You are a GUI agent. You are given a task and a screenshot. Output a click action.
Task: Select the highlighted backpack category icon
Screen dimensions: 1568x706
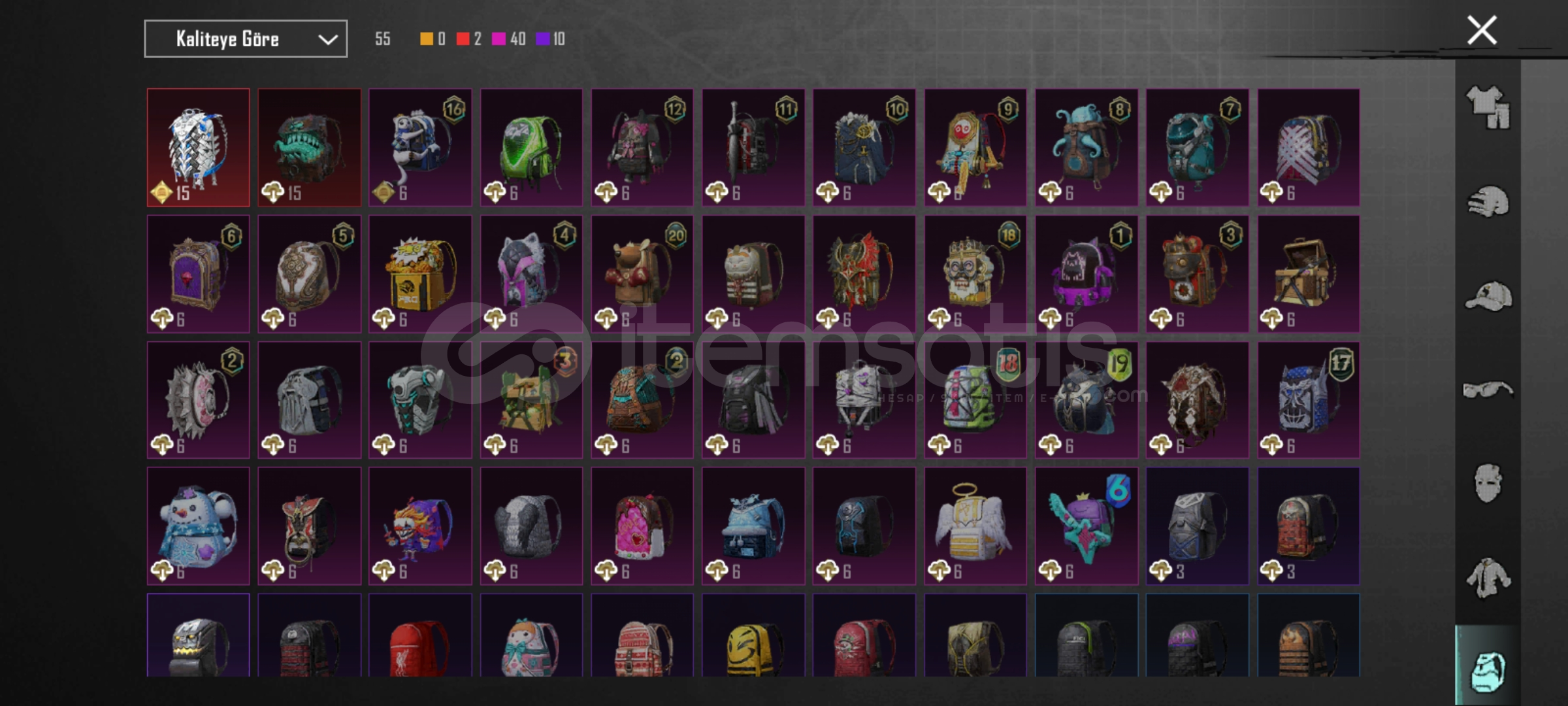[x=1488, y=670]
